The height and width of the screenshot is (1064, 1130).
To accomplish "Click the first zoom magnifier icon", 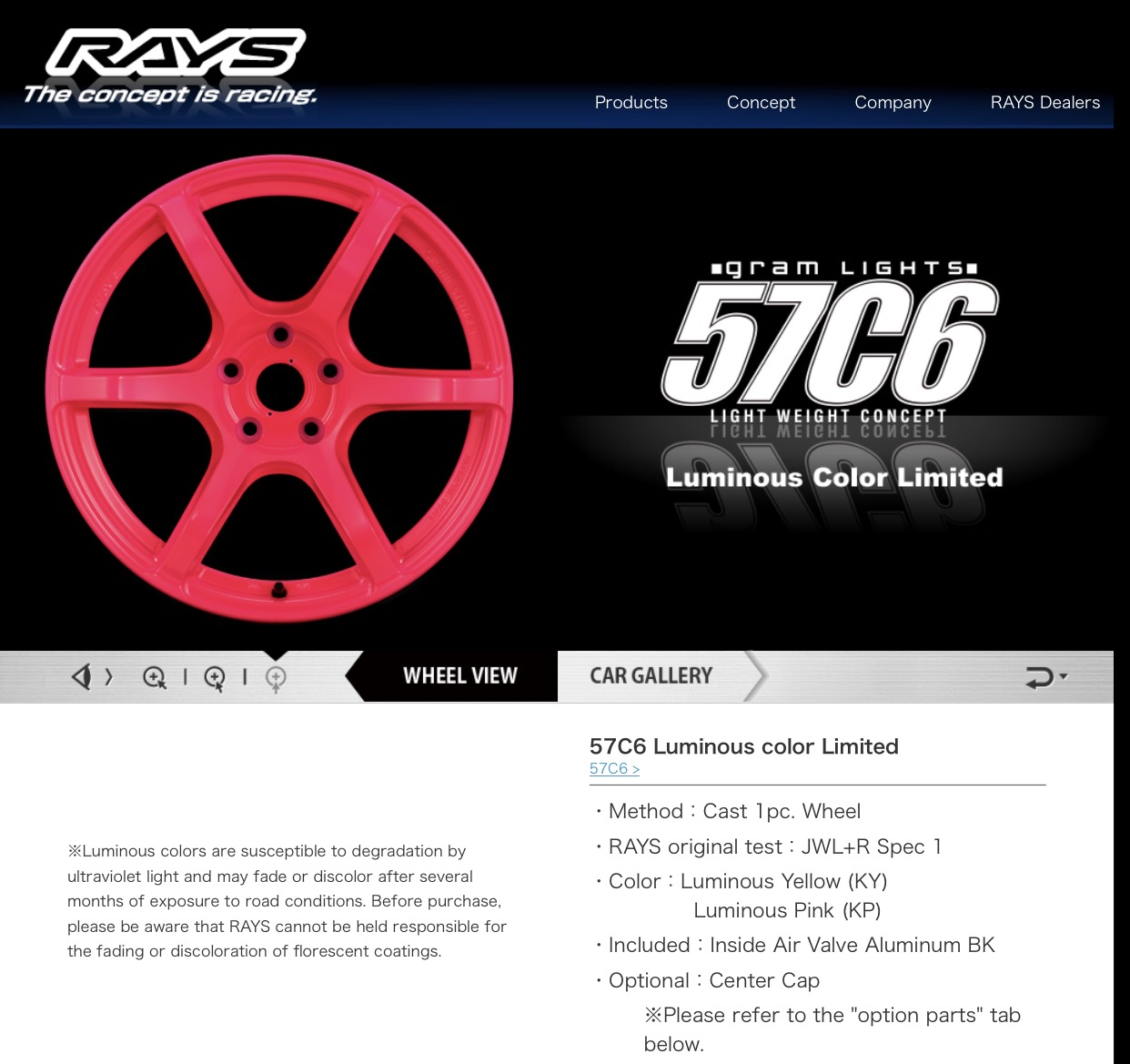I will 155,677.
